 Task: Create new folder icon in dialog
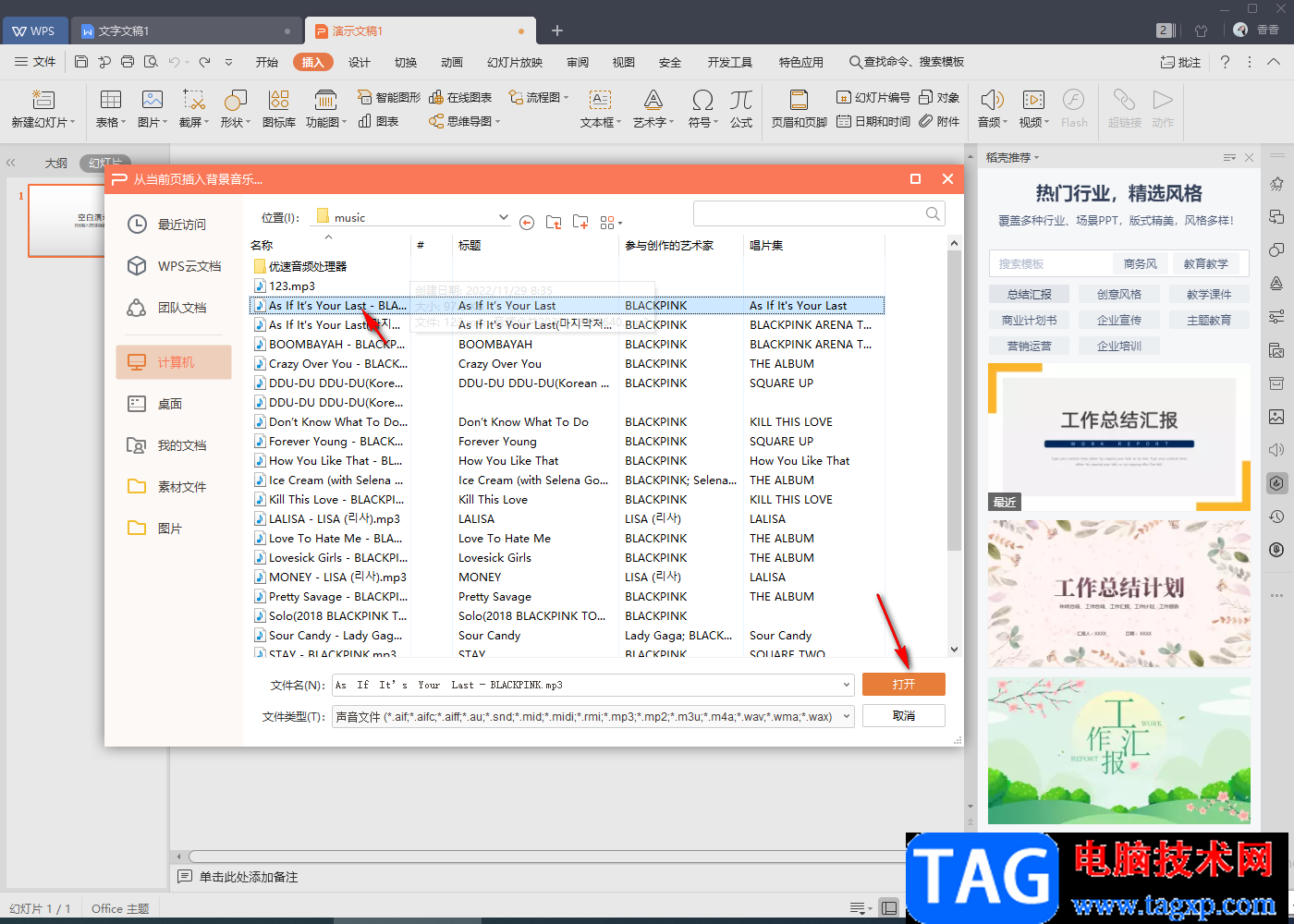pyautogui.click(x=580, y=222)
